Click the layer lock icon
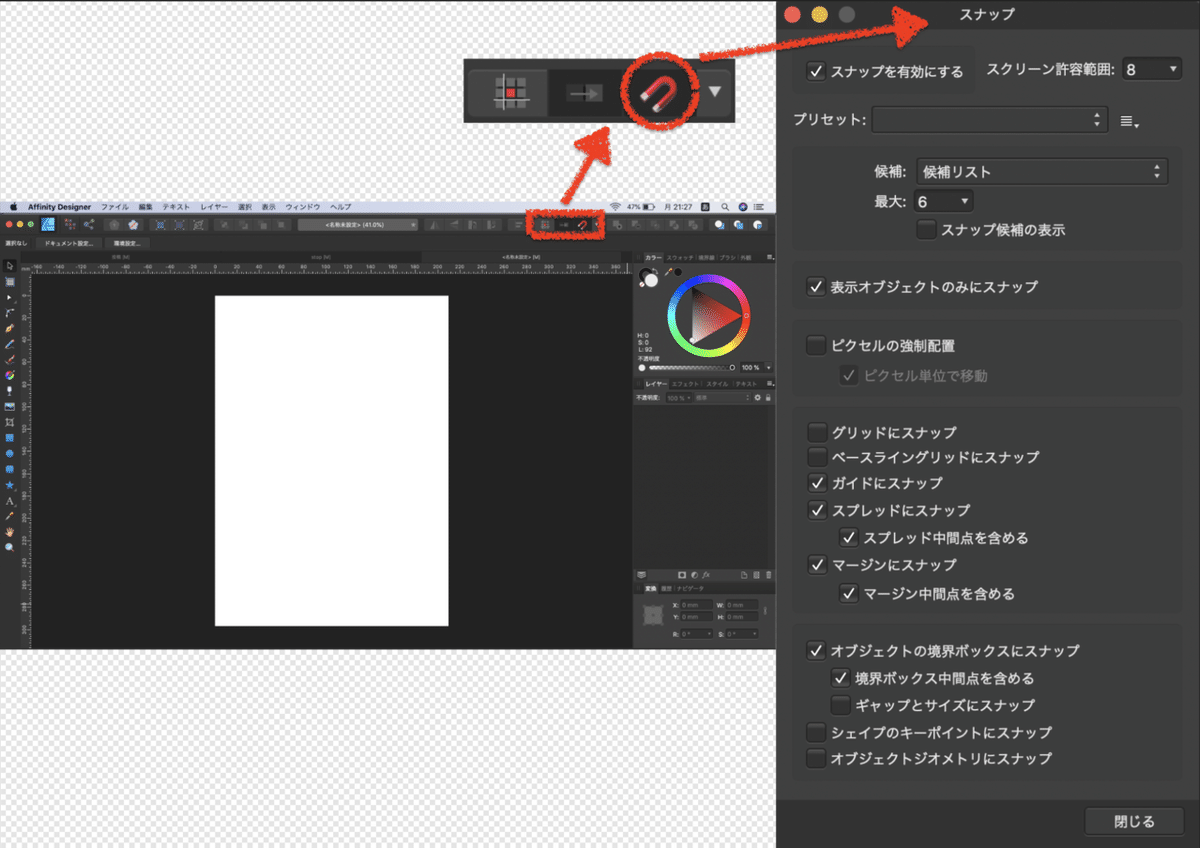Image resolution: width=1200 pixels, height=848 pixels. (x=768, y=398)
